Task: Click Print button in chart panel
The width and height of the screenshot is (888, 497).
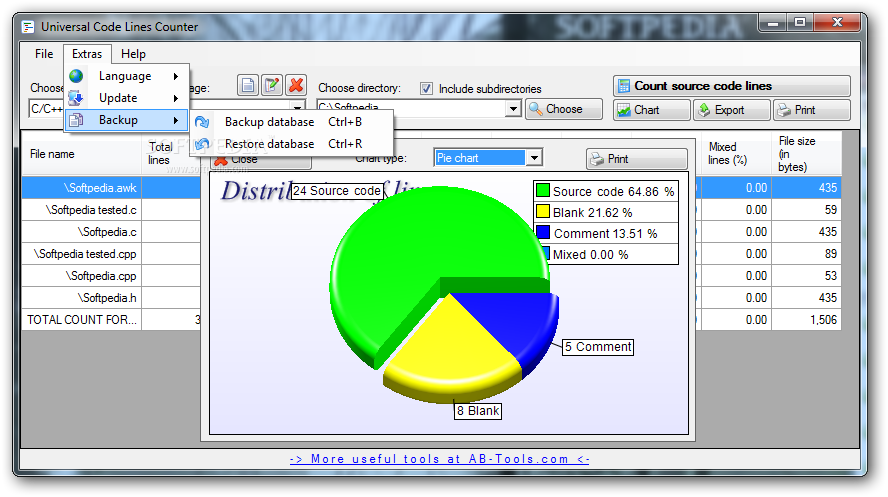Action: 637,159
